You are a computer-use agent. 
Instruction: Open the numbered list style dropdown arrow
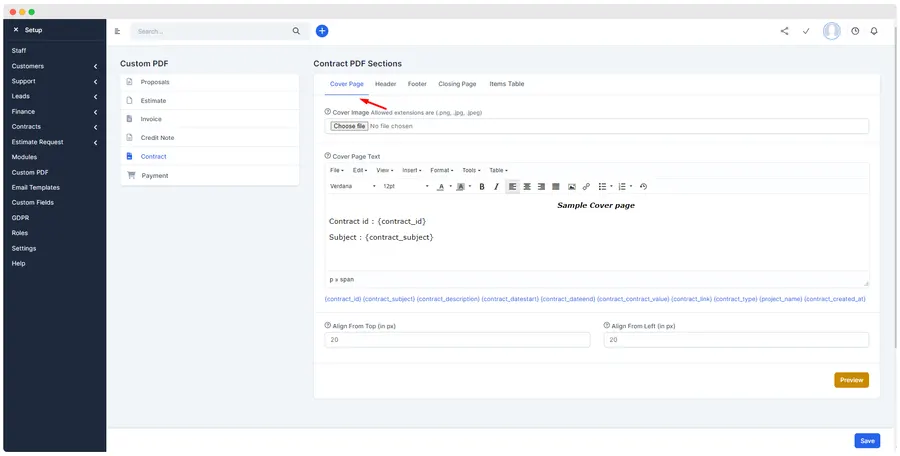click(x=631, y=187)
